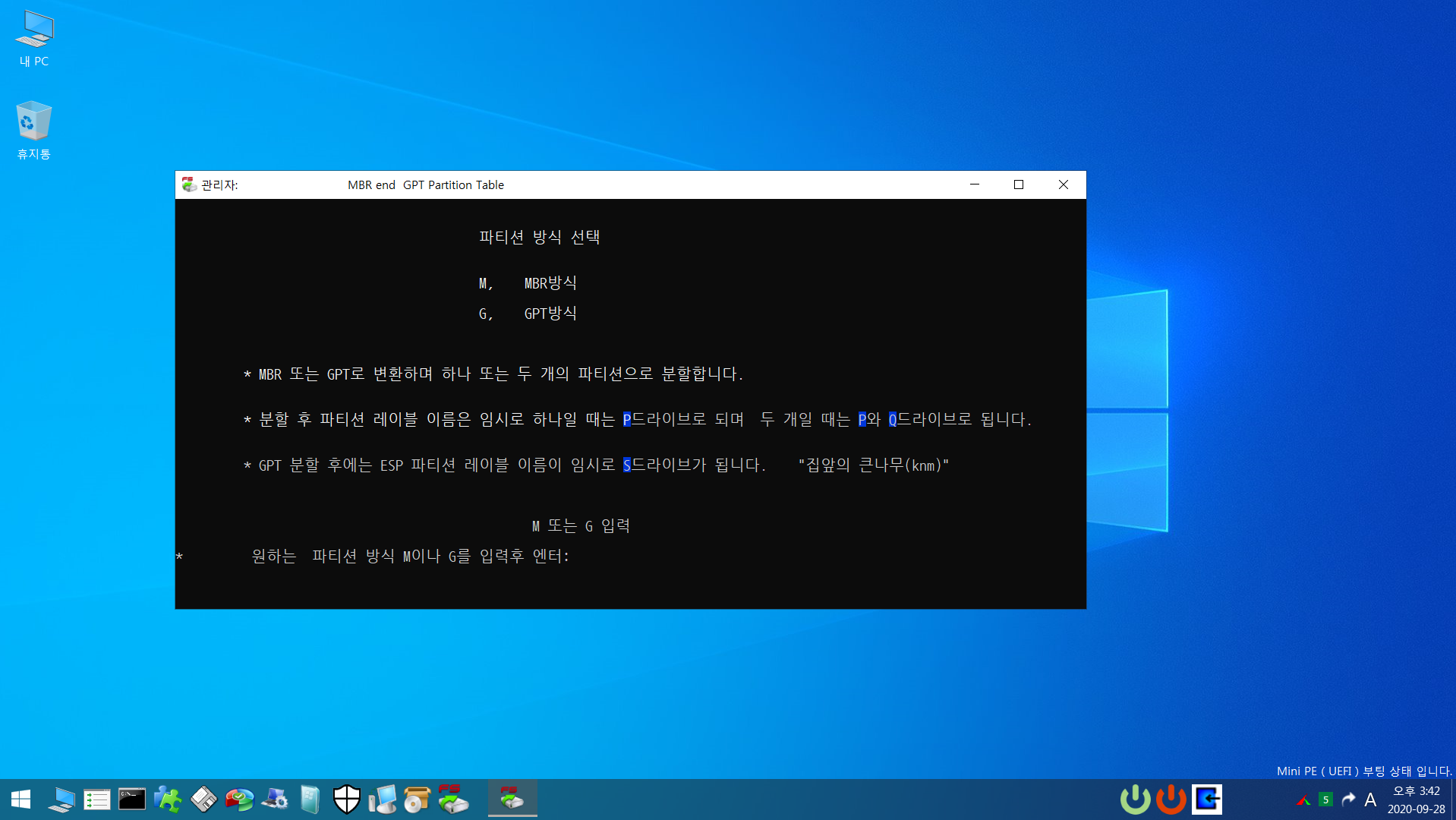Close the partition table console window
1456x820 pixels.
point(1064,184)
